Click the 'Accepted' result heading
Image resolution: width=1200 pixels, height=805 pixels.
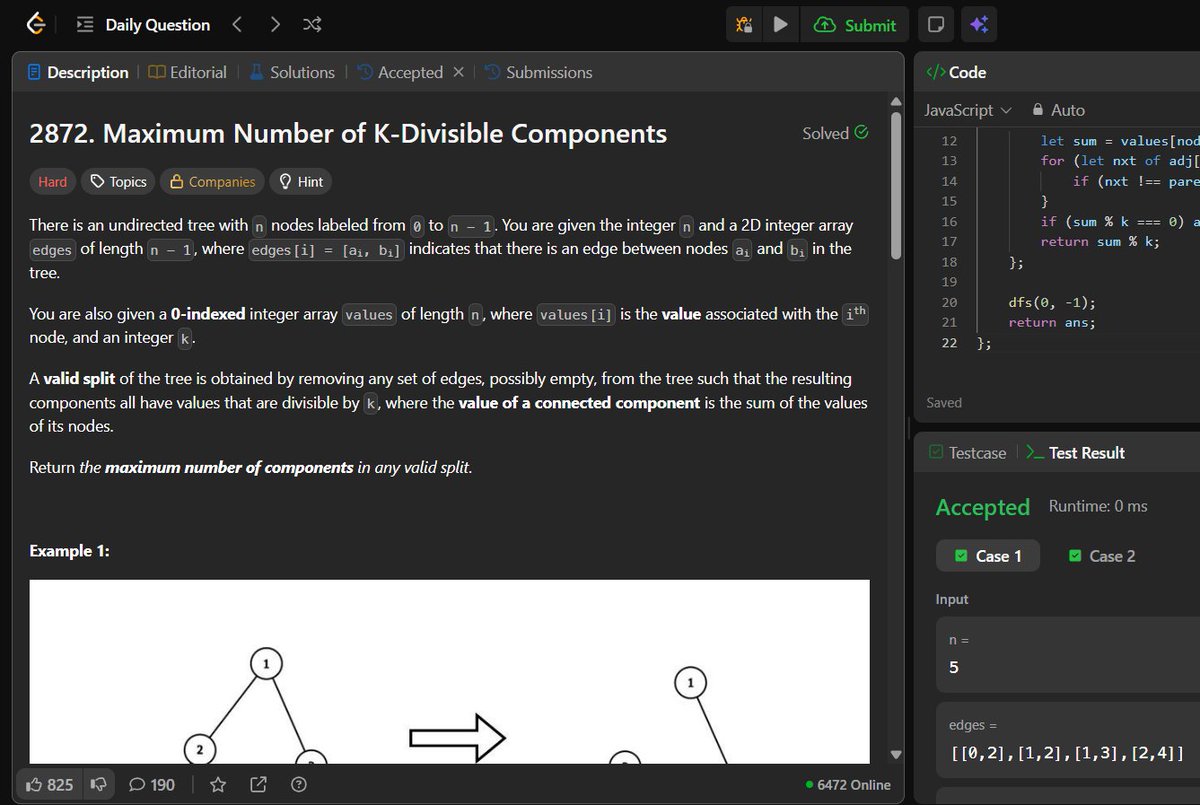tap(983, 507)
